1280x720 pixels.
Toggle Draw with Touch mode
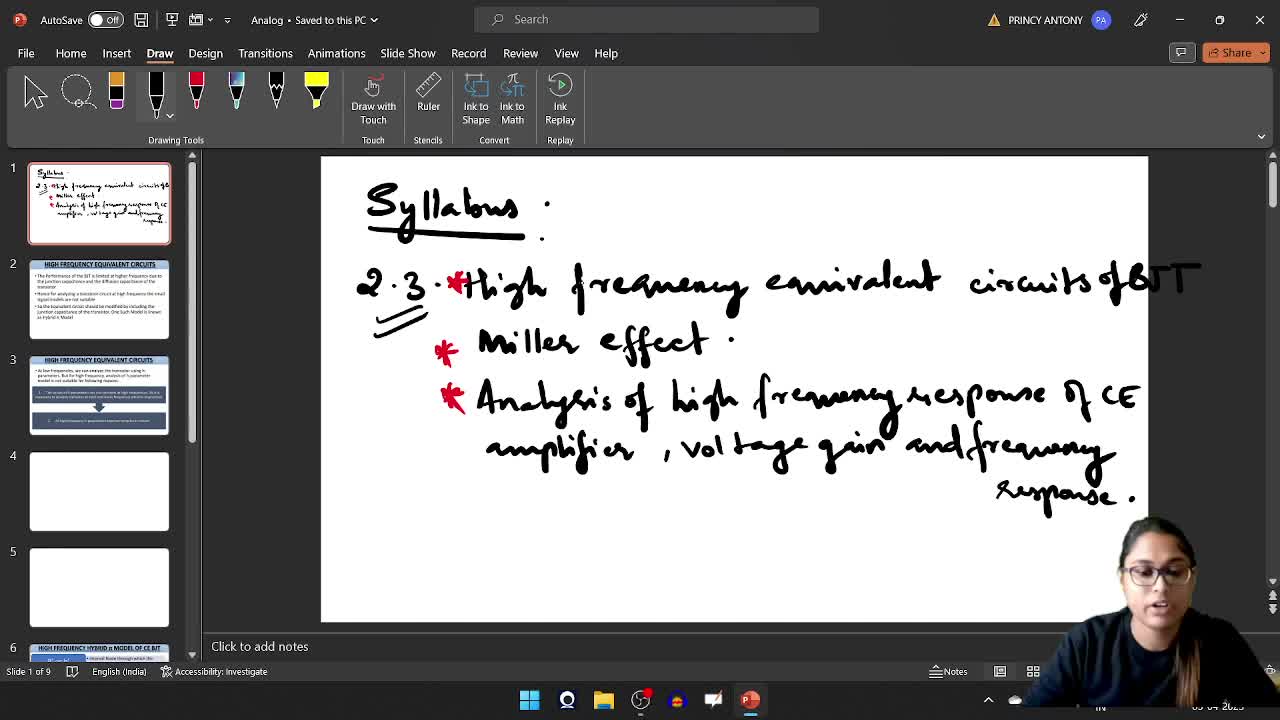click(373, 100)
